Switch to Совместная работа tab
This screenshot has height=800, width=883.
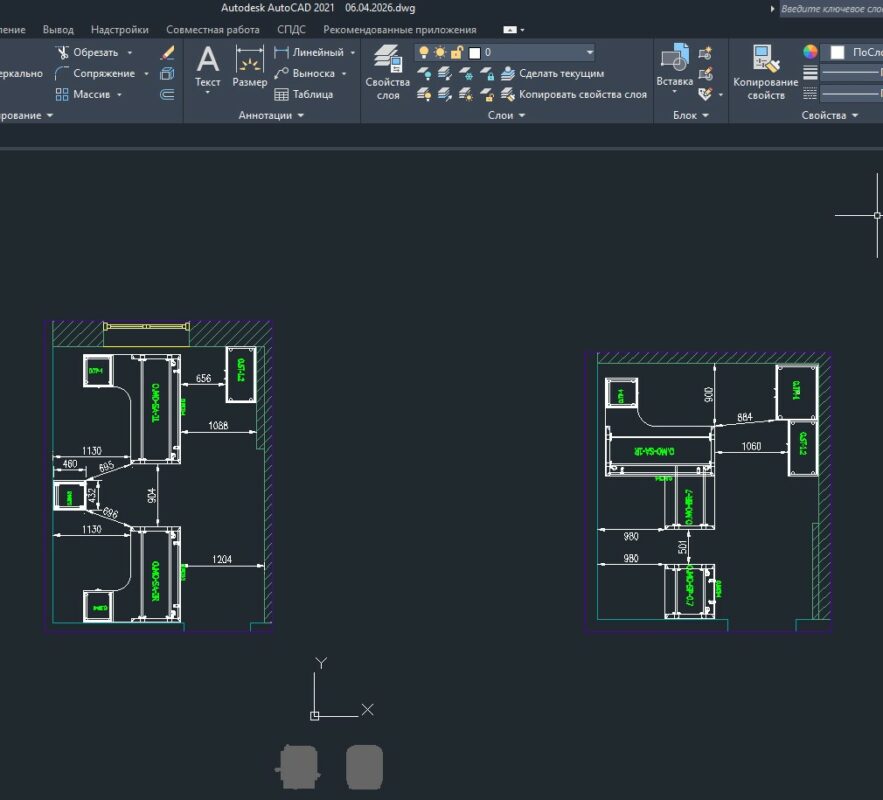coord(212,29)
